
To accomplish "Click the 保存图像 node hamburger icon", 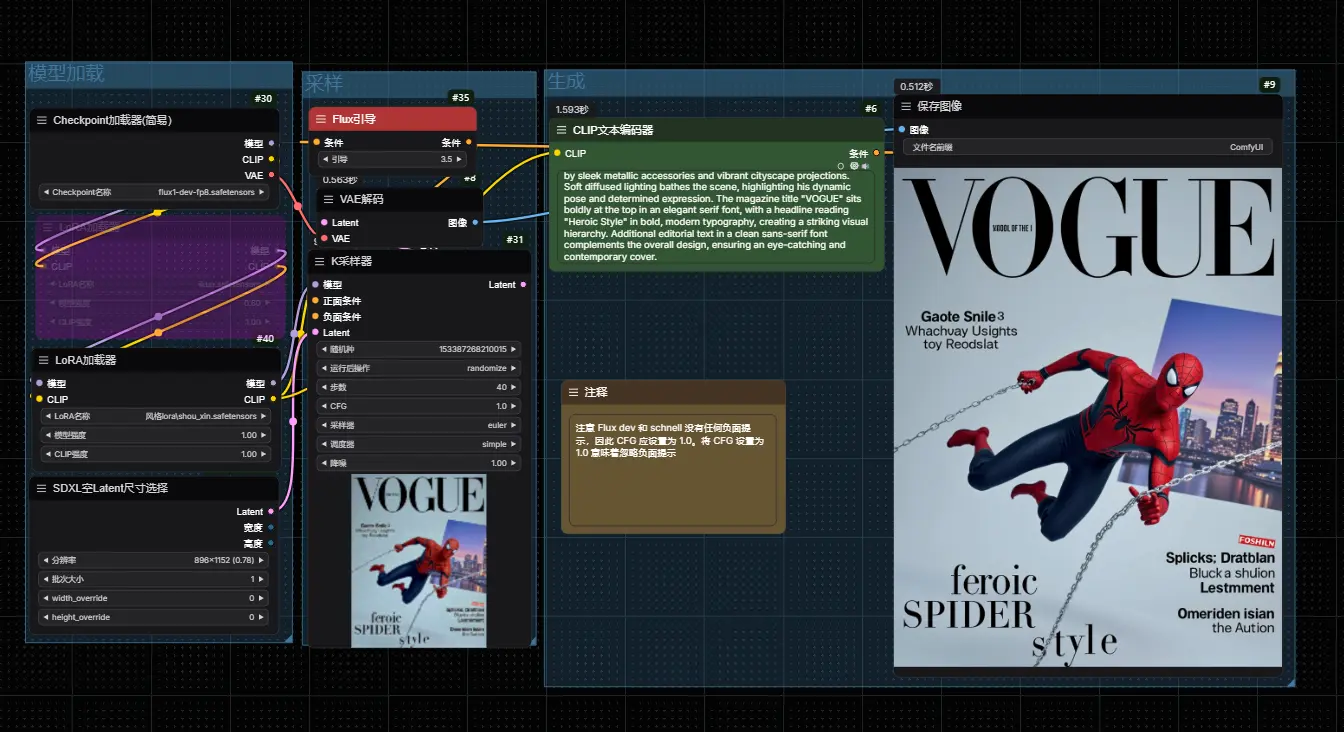I will click(906, 106).
